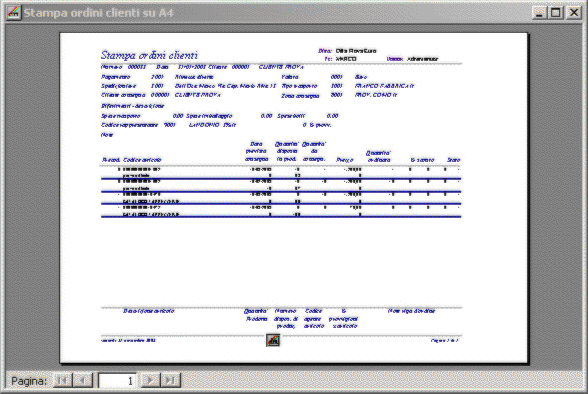
Task: Advance to the next page of preview
Action: [150, 381]
